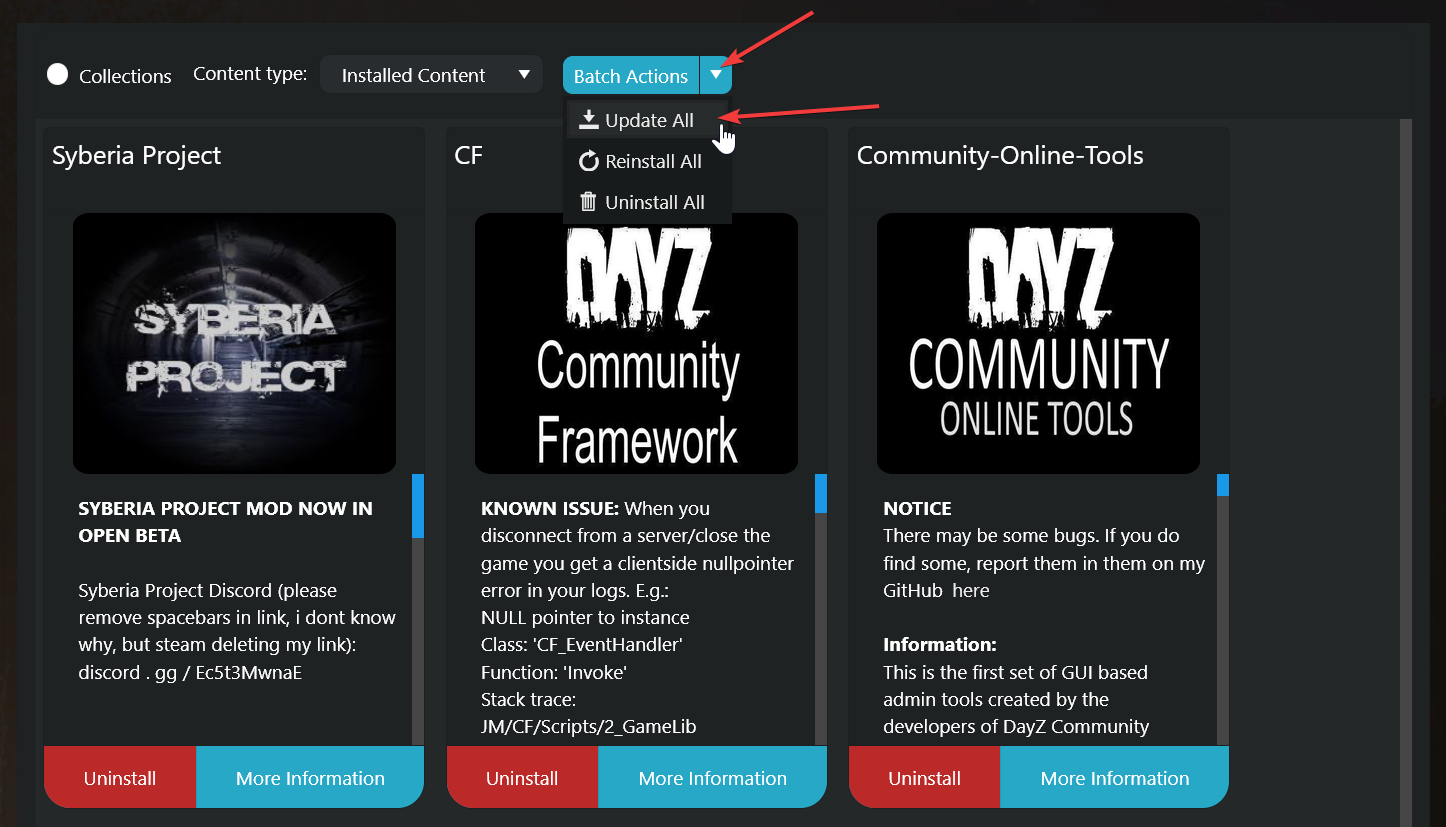Image resolution: width=1446 pixels, height=827 pixels.
Task: View More Information for CF
Action: (712, 777)
